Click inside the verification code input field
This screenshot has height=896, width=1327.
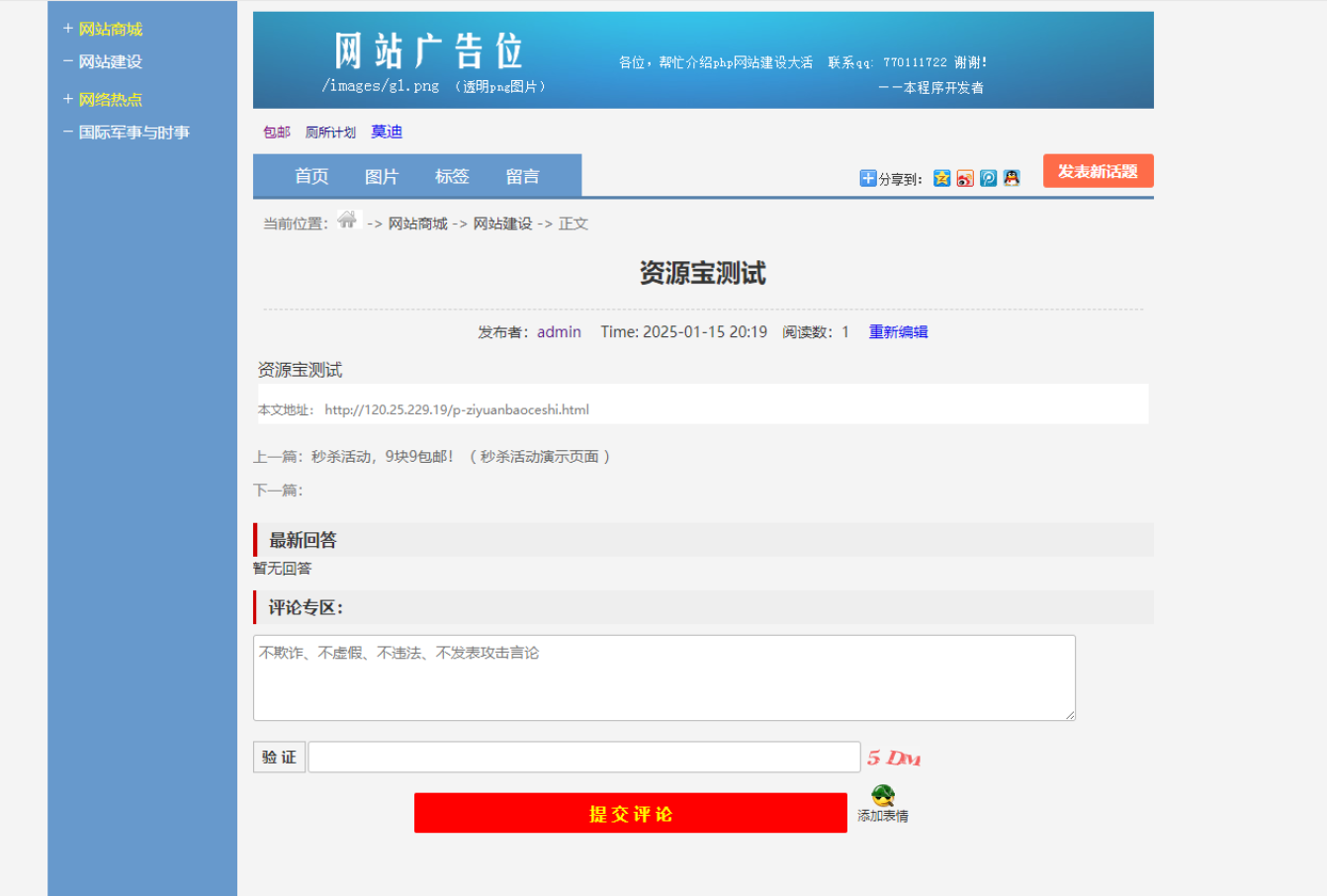pyautogui.click(x=583, y=756)
